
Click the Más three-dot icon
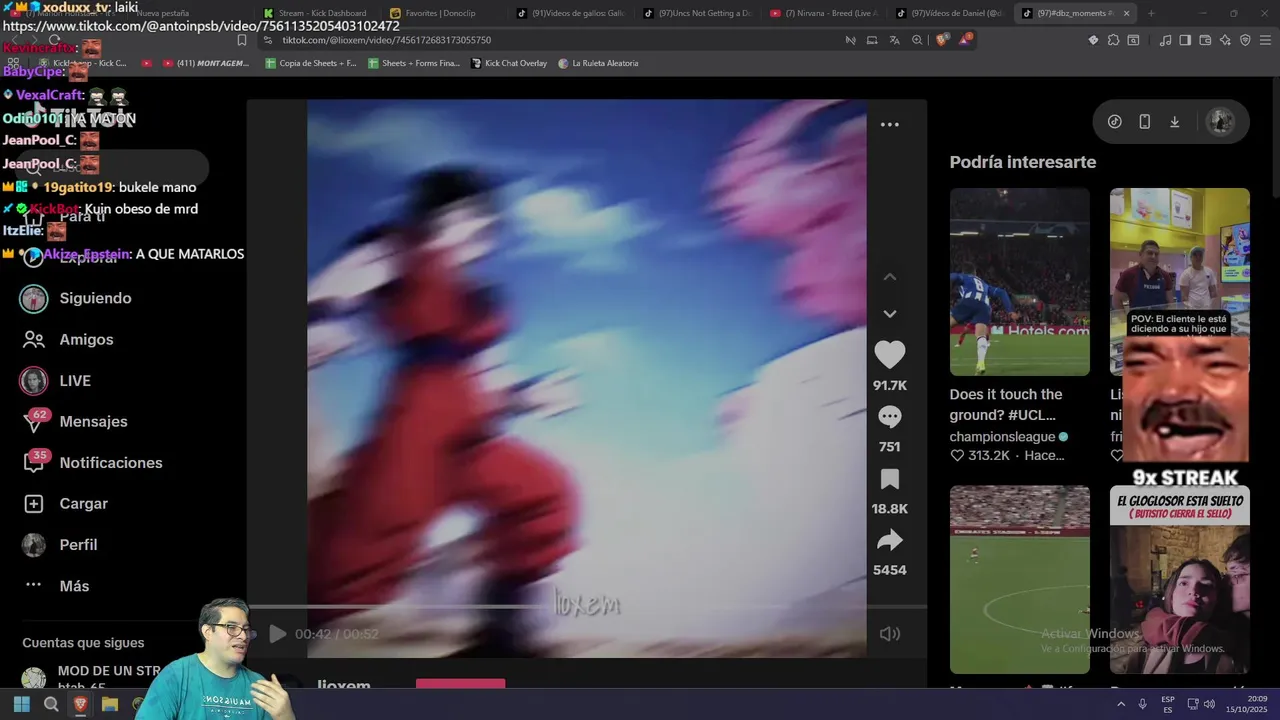33,585
